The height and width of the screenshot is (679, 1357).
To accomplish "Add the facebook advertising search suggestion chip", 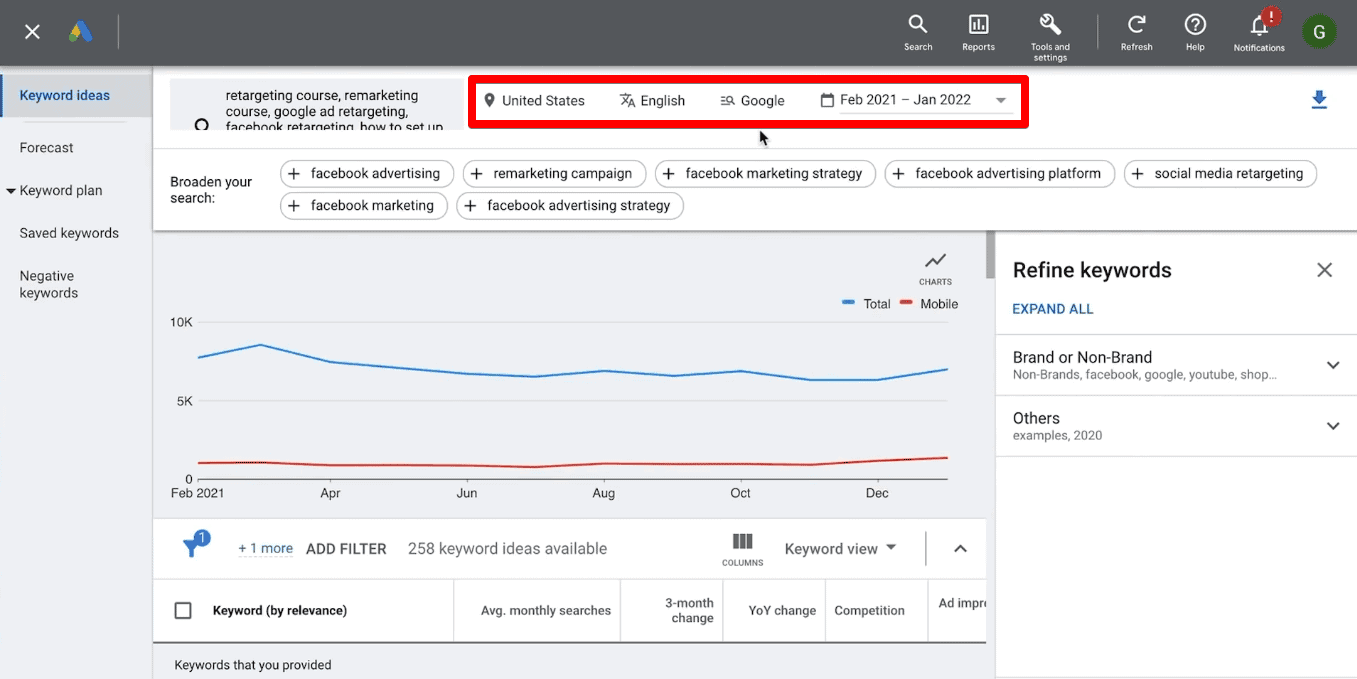I will click(x=366, y=173).
